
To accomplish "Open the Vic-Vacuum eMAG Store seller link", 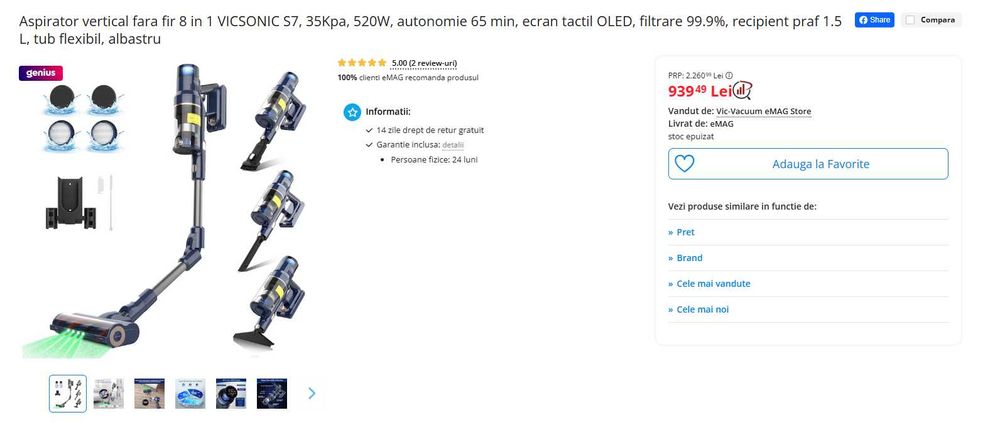I will pos(763,111).
